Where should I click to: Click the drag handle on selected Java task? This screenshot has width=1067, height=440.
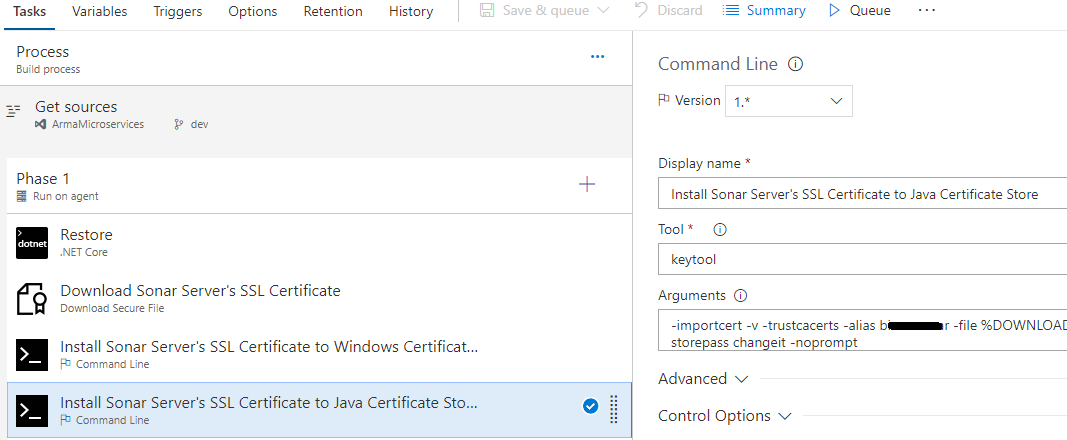click(x=614, y=407)
